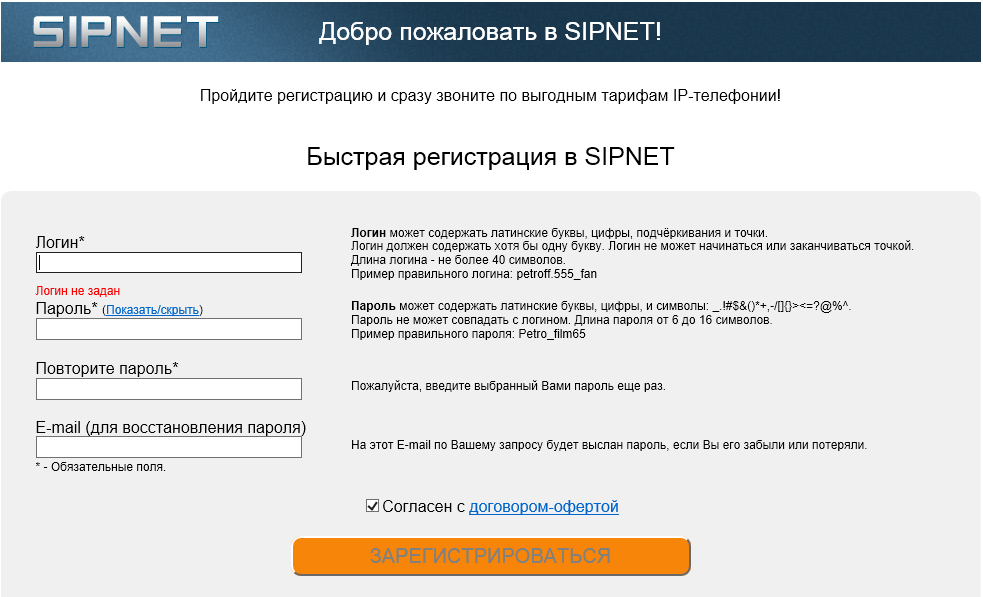Image resolution: width=983 pixels, height=597 pixels.
Task: Open the договором-офертой link
Action: pos(543,507)
